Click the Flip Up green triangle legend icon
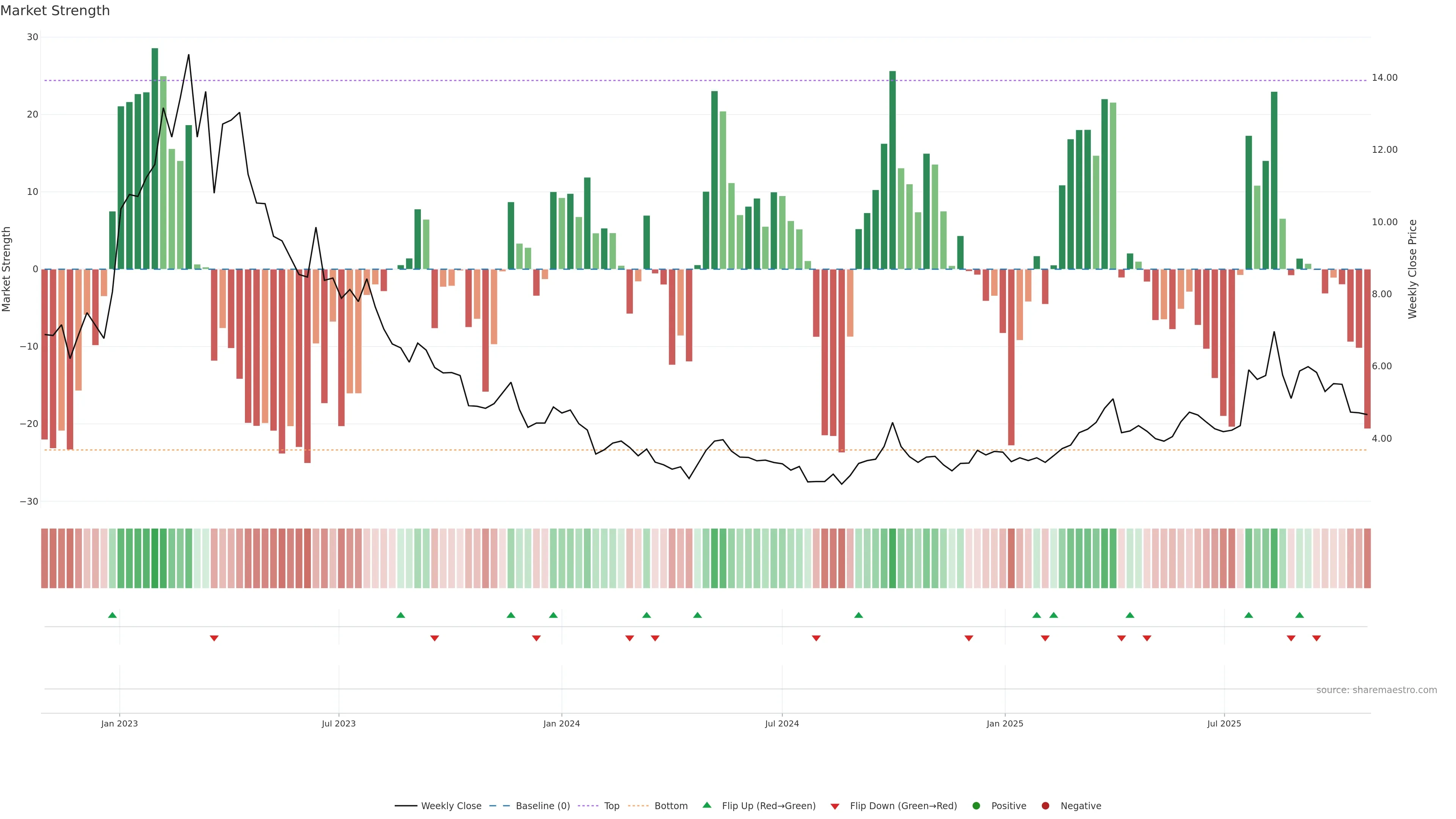This screenshot has width=1456, height=819. coord(706,805)
